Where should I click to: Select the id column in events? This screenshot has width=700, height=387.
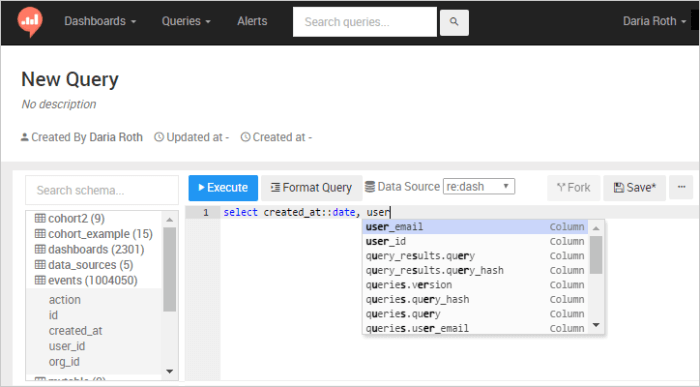[x=53, y=315]
